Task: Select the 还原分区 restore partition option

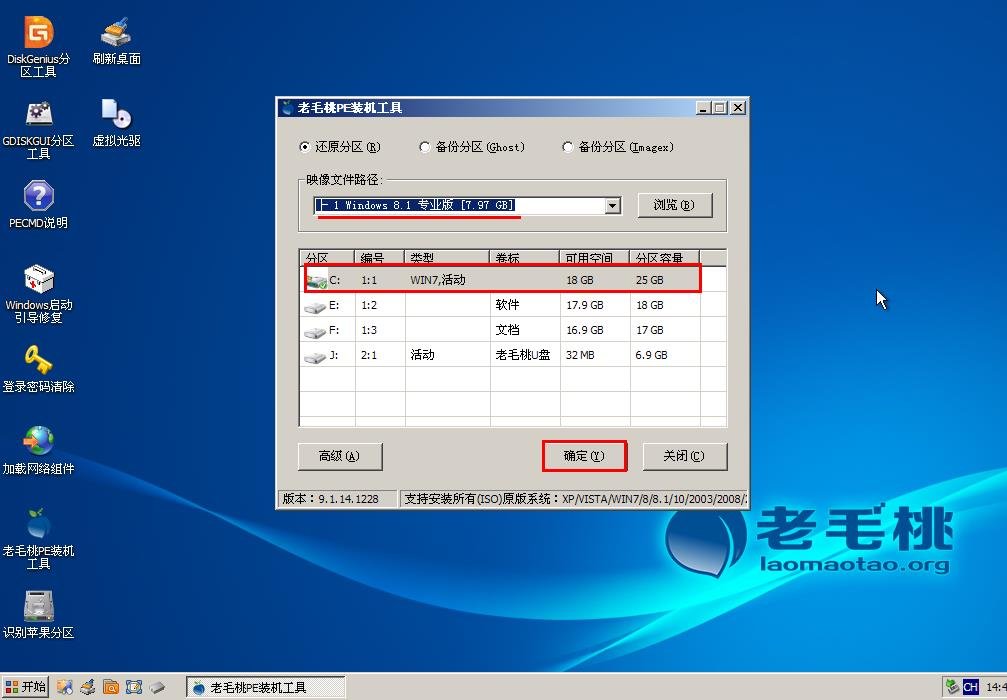Action: tap(307, 145)
